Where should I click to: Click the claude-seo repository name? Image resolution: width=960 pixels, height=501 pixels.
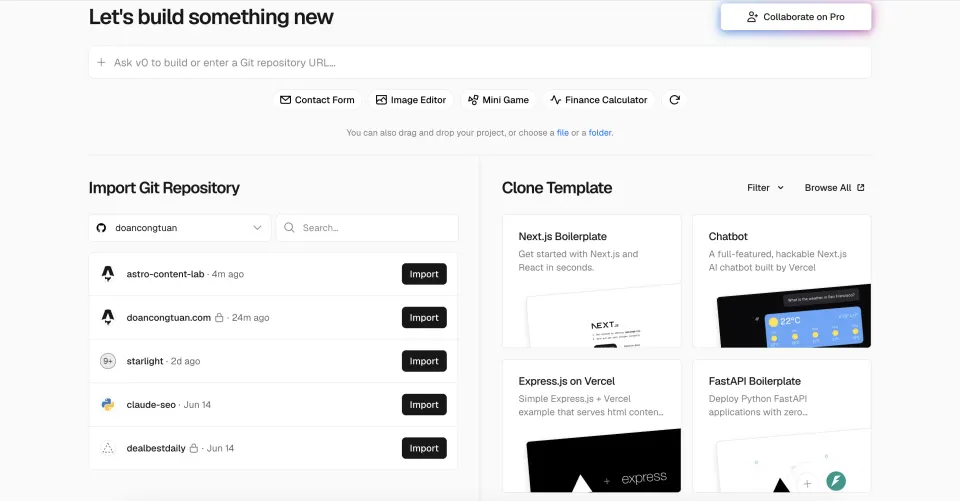151,404
